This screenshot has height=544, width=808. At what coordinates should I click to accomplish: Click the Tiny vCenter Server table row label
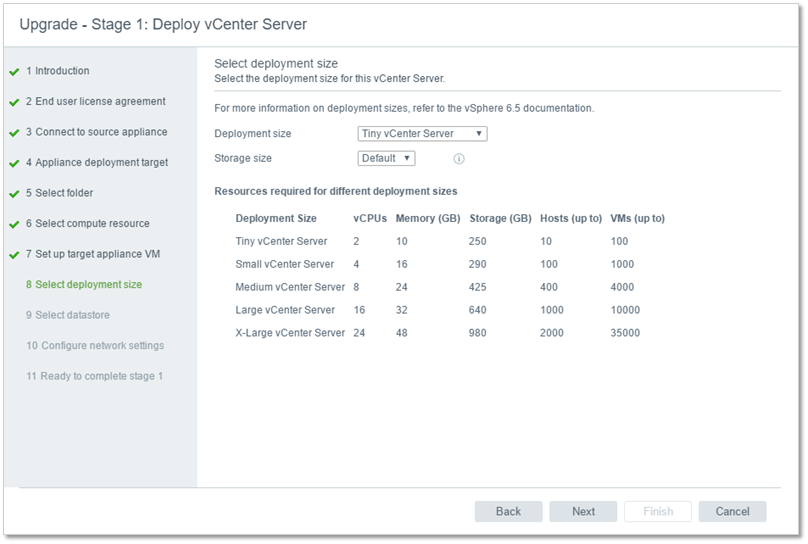coord(281,241)
